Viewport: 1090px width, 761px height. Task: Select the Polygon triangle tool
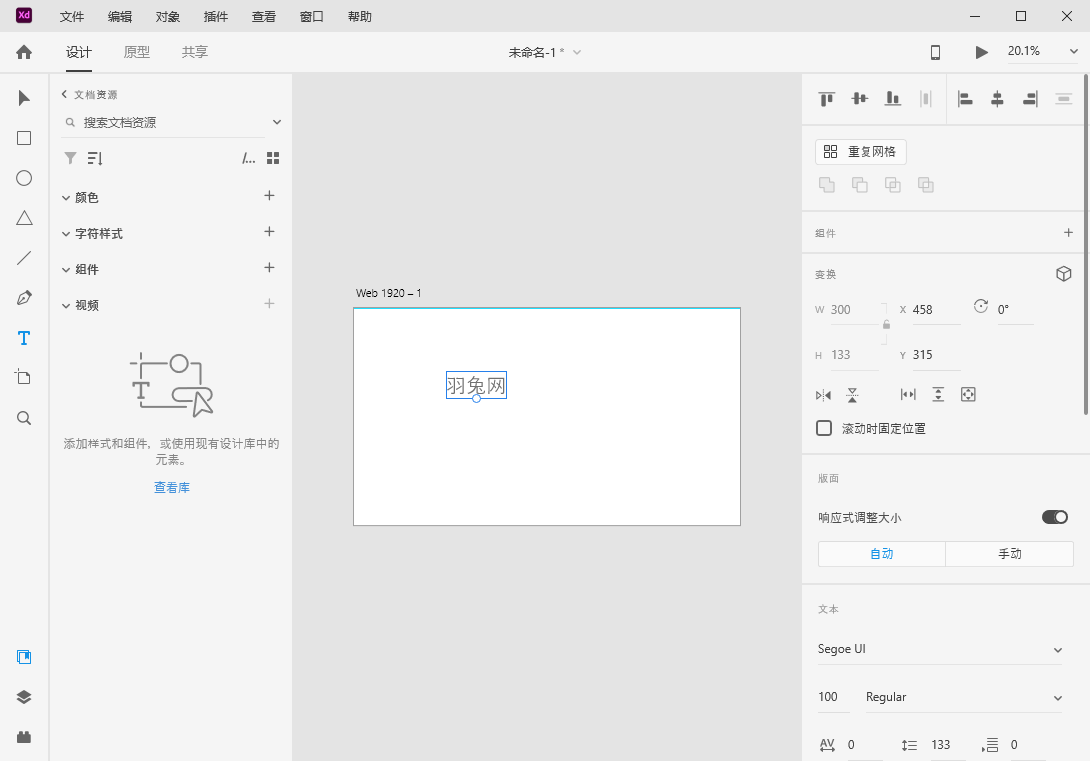tap(24, 218)
